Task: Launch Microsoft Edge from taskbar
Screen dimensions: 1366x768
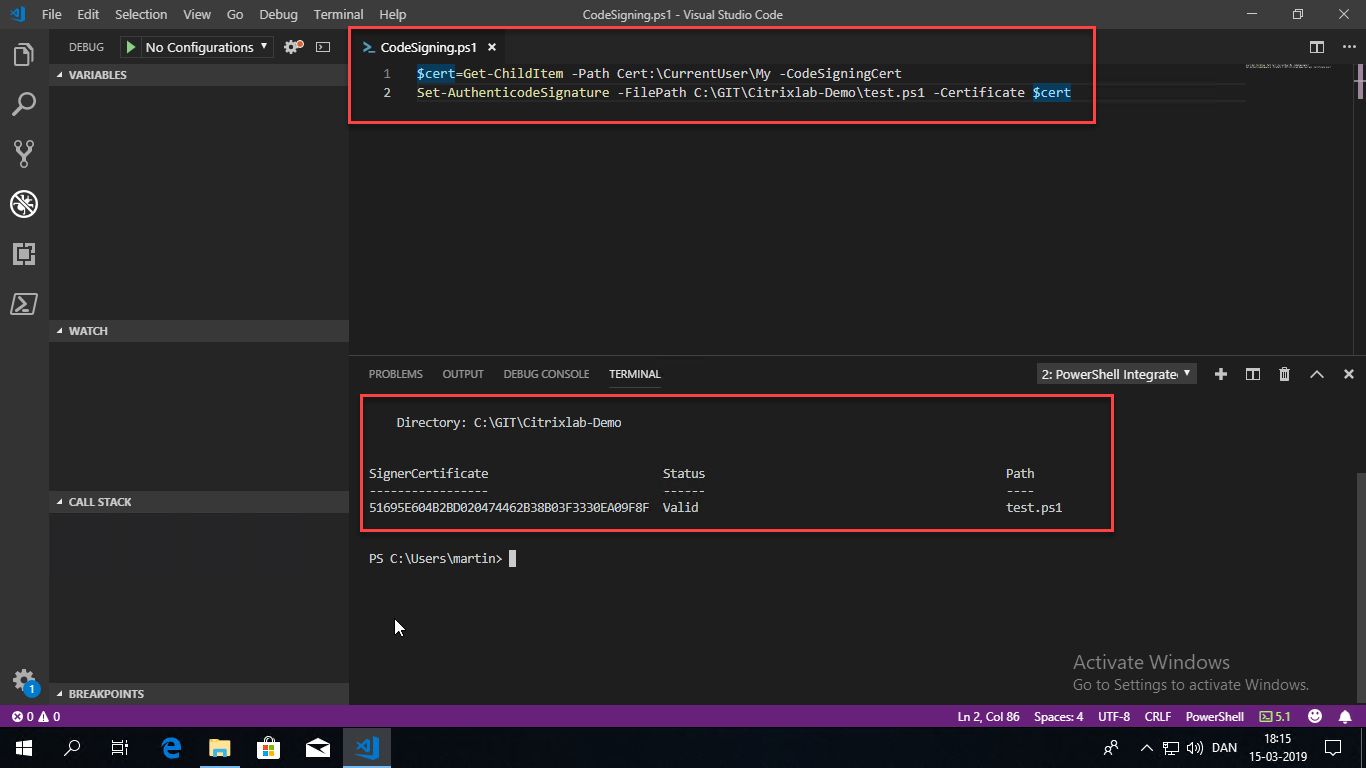Action: point(171,747)
